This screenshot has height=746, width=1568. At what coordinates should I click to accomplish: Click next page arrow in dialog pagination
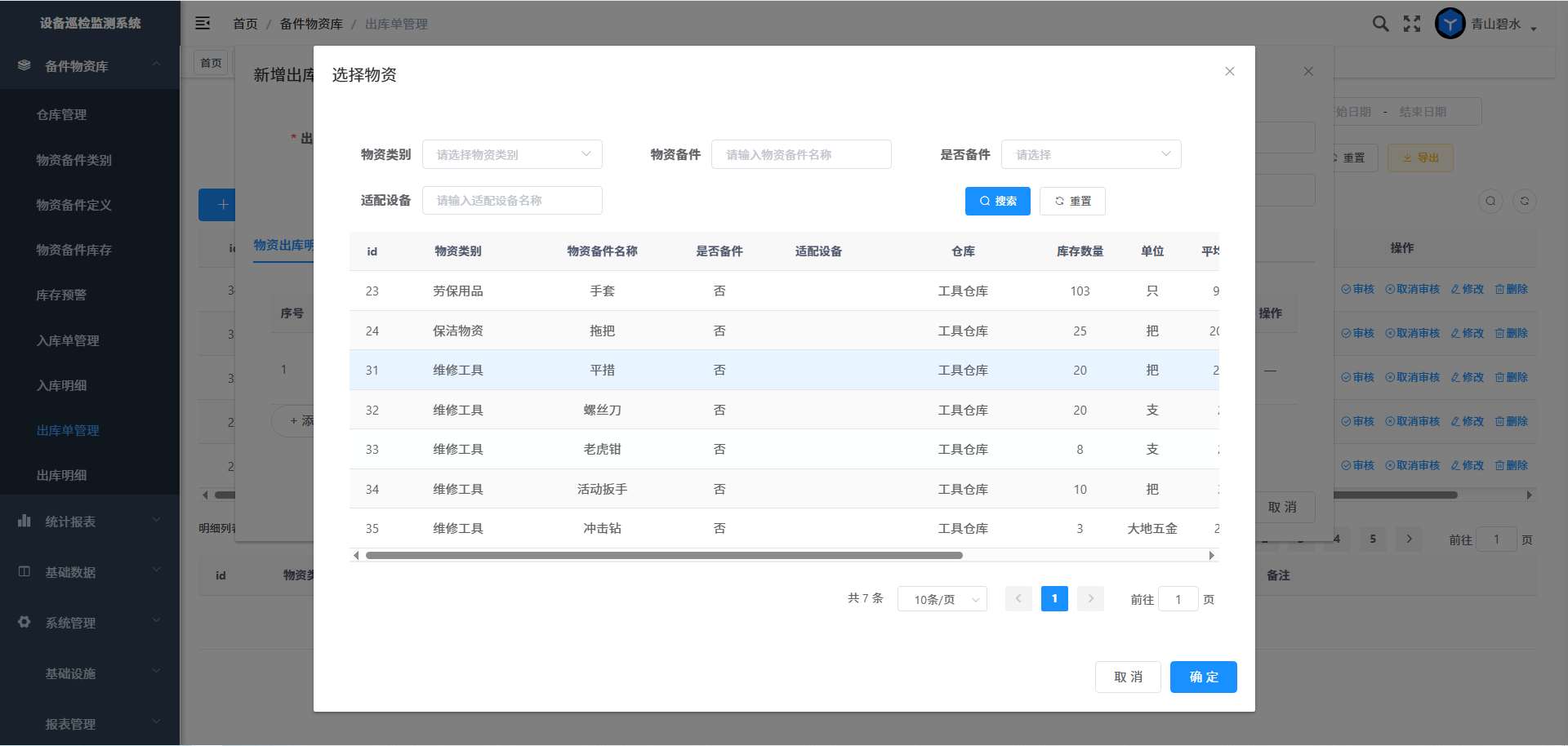pos(1090,599)
